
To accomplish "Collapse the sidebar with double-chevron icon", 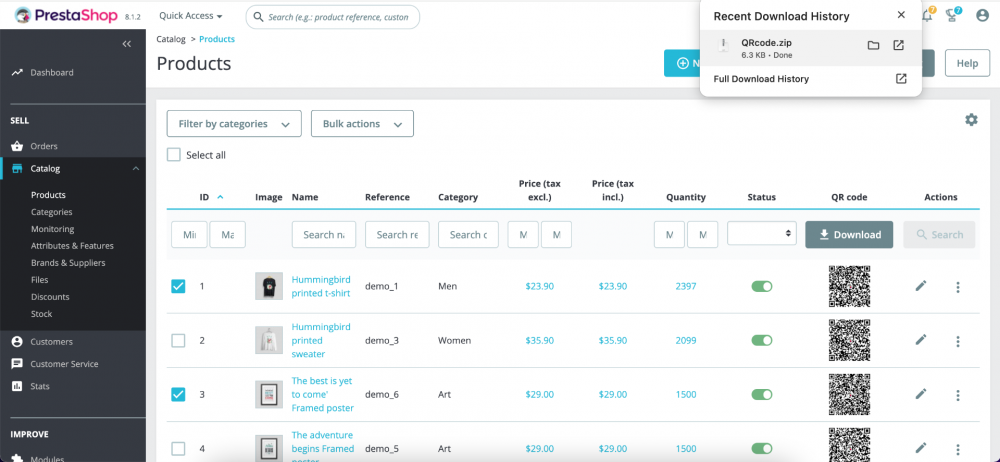I will click(126, 44).
